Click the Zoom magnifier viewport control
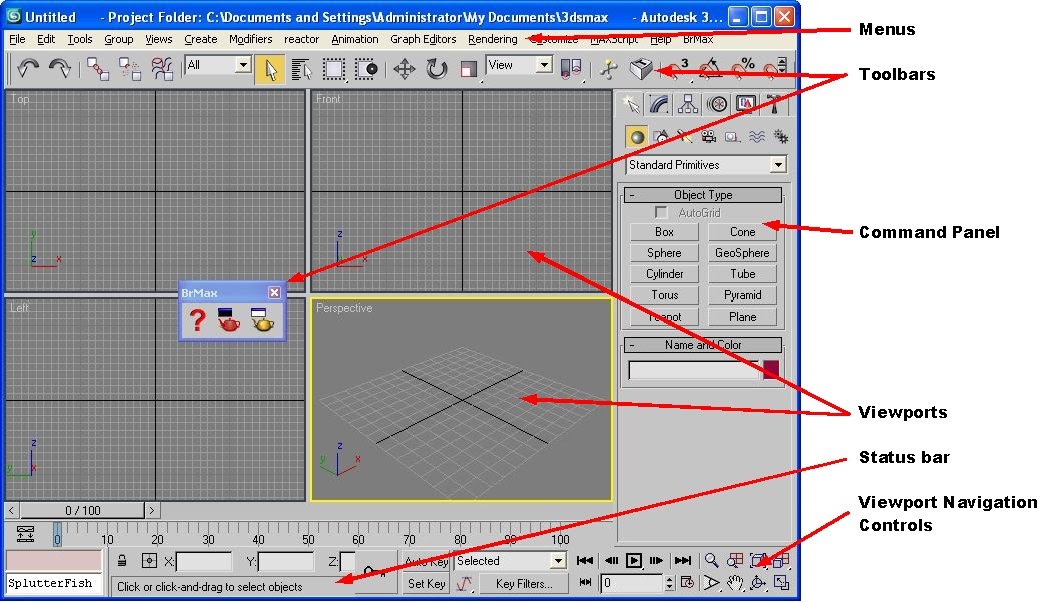 (711, 561)
